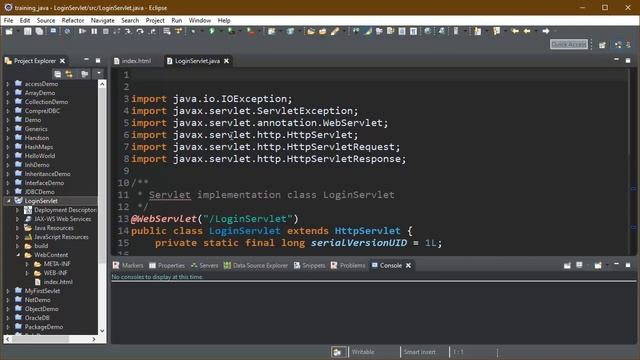Open the New icon's dropdown arrow
The width and height of the screenshot is (640, 360).
(18, 31)
